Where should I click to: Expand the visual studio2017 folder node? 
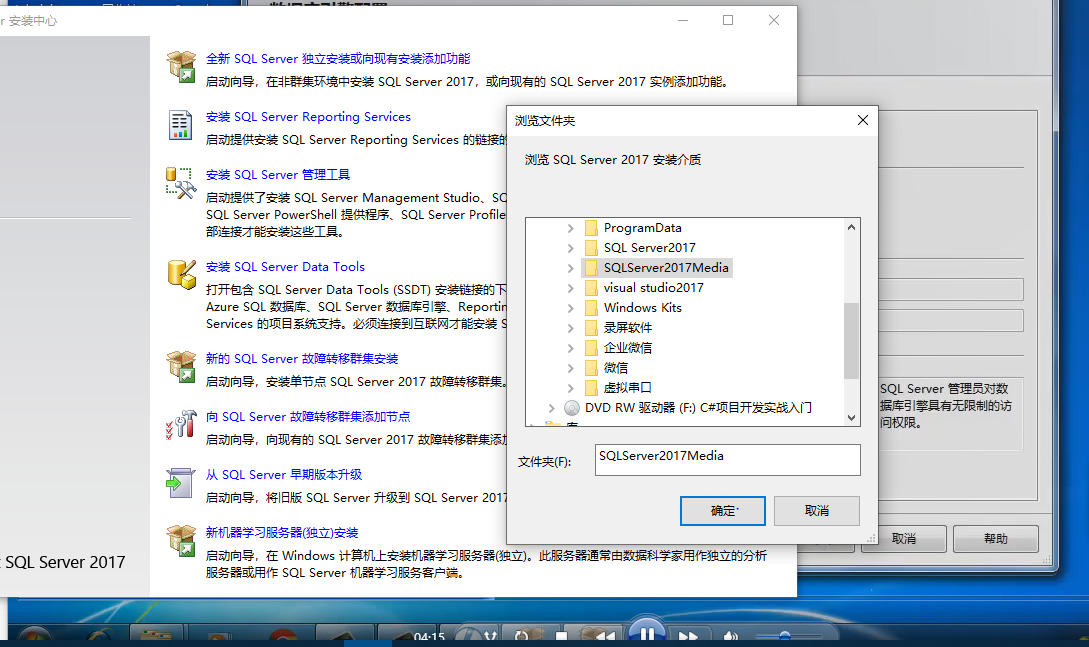570,288
